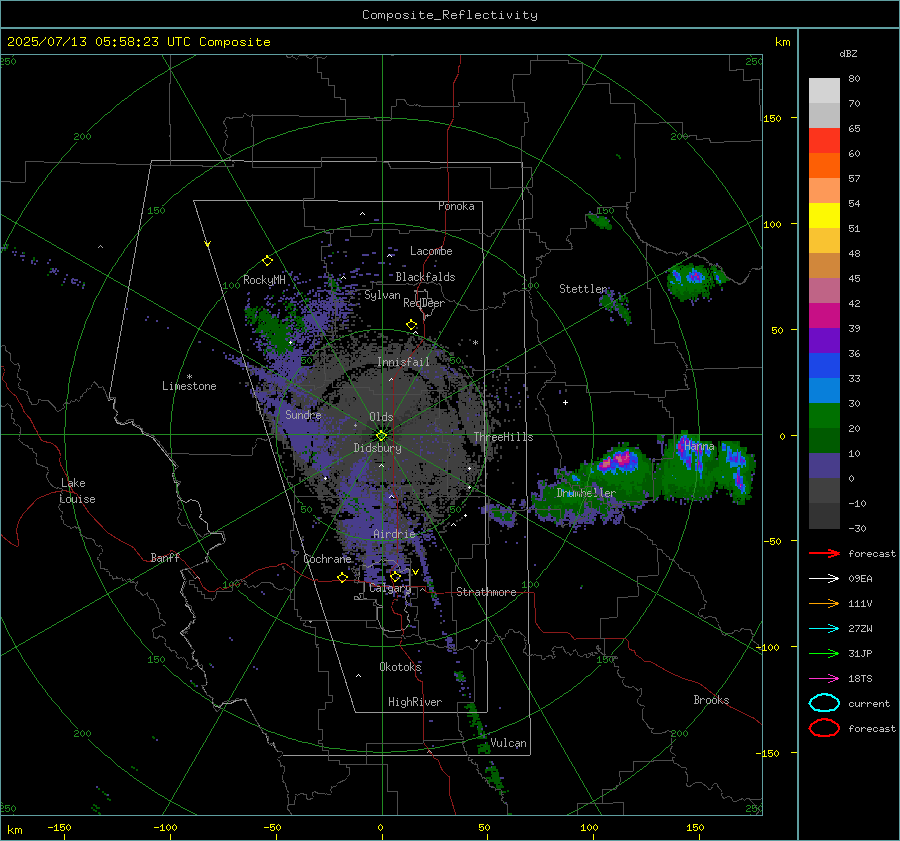Click the Composite_Reflectivity title
Screen dimensions: 900x841
(450, 15)
